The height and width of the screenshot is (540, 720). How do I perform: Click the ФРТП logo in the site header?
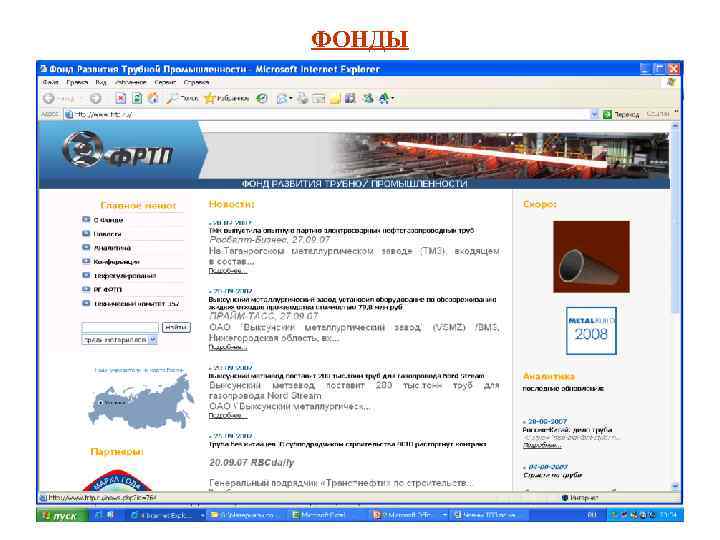[118, 150]
